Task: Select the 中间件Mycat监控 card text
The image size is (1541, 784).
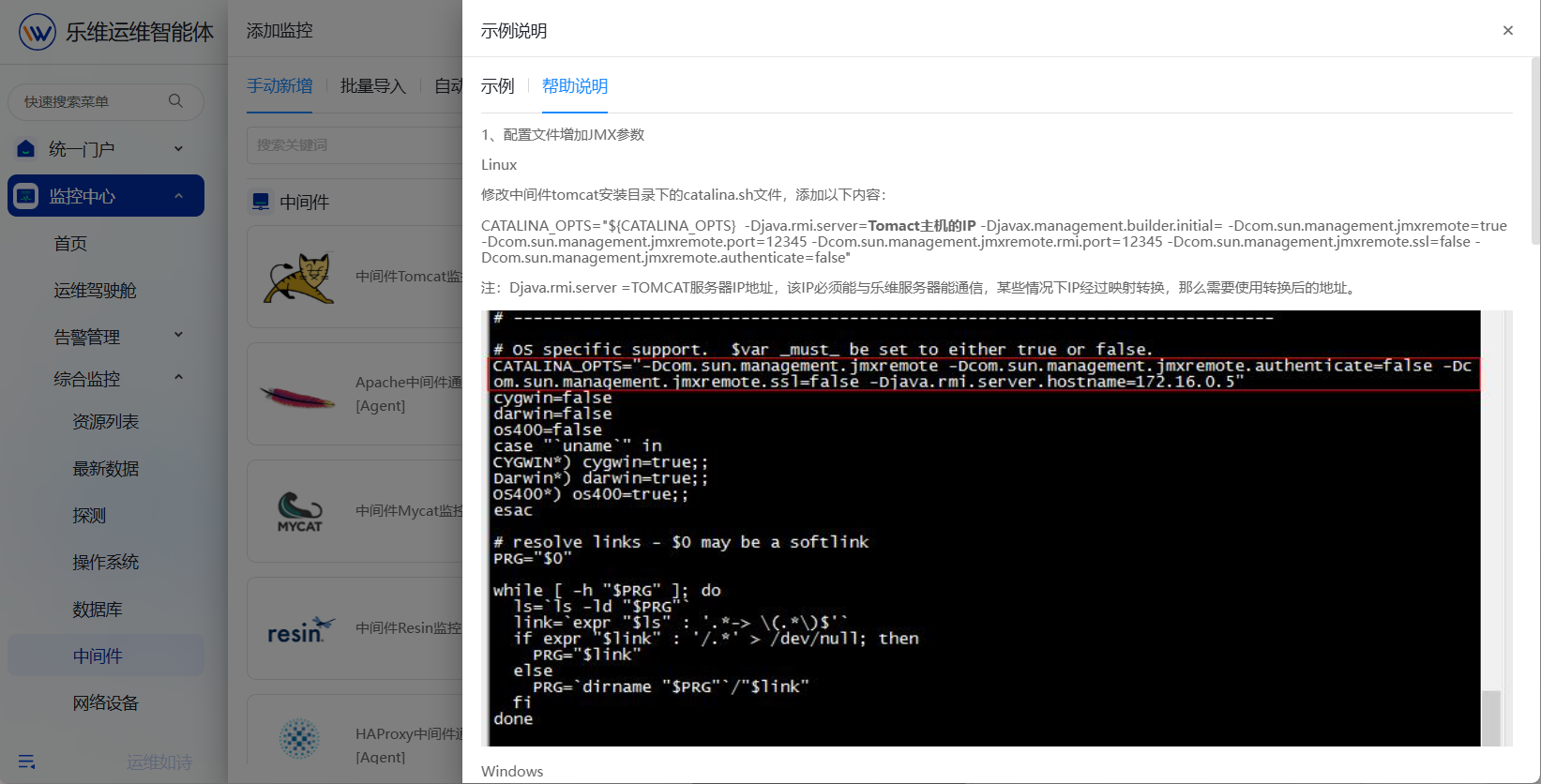Action: pyautogui.click(x=409, y=511)
